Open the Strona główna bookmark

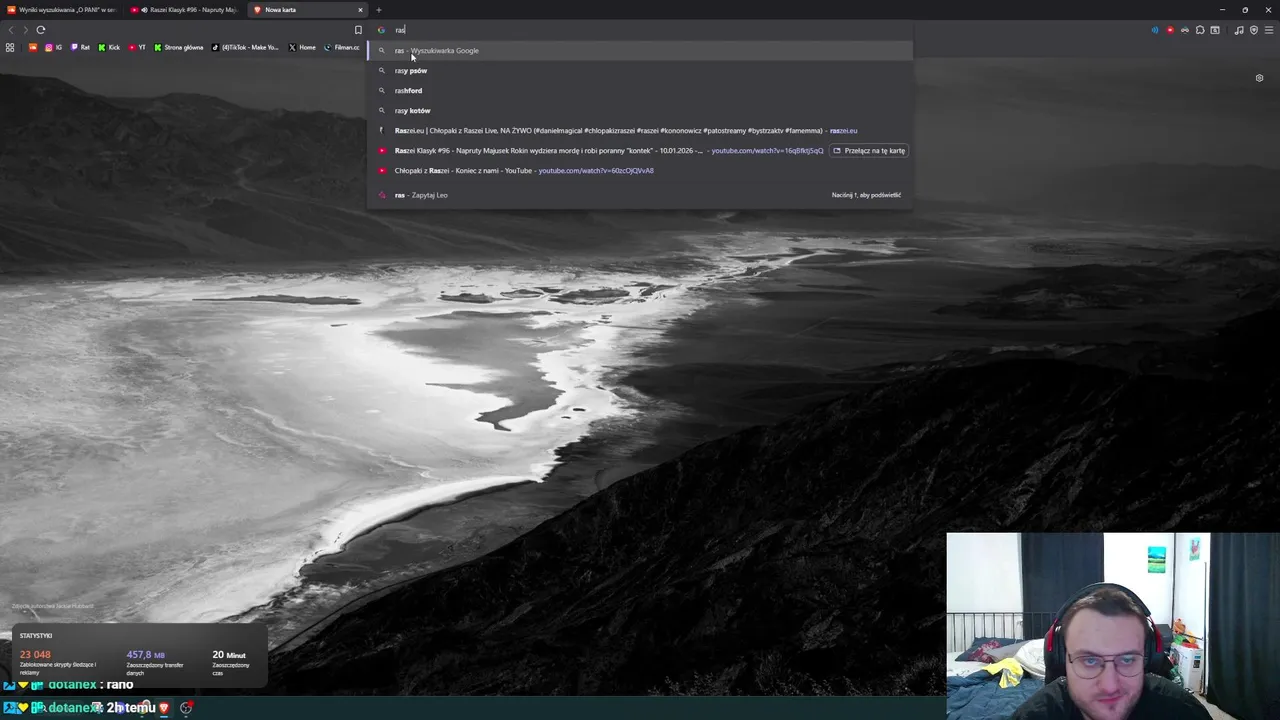click(179, 47)
